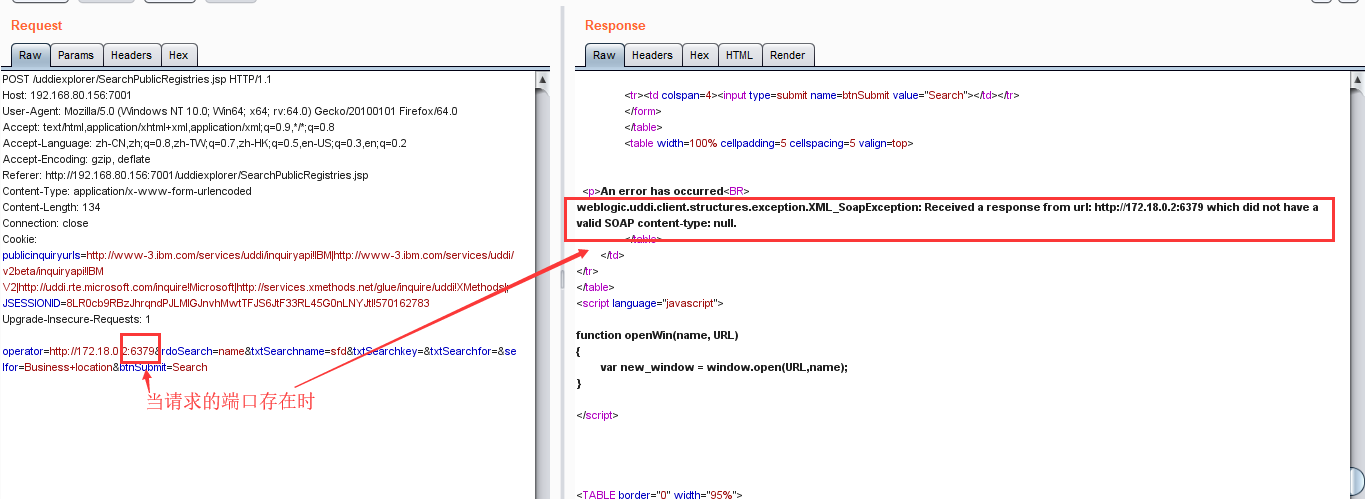Viewport: 1365px width, 499px height.
Task: Click the Content-Type header line
Action: 127,191
